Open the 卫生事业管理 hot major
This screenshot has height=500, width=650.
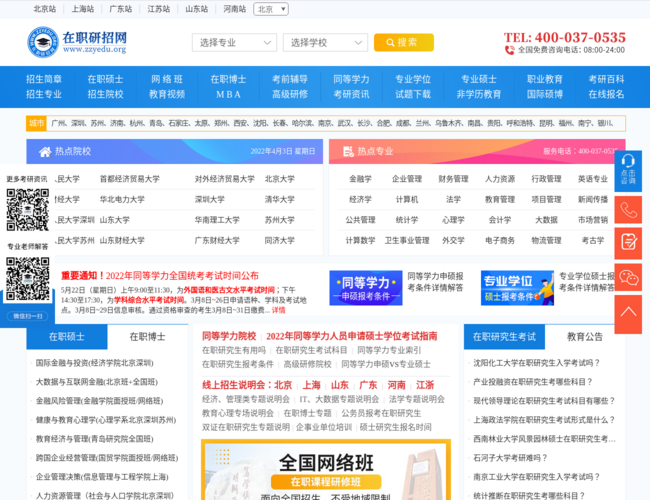pos(407,240)
